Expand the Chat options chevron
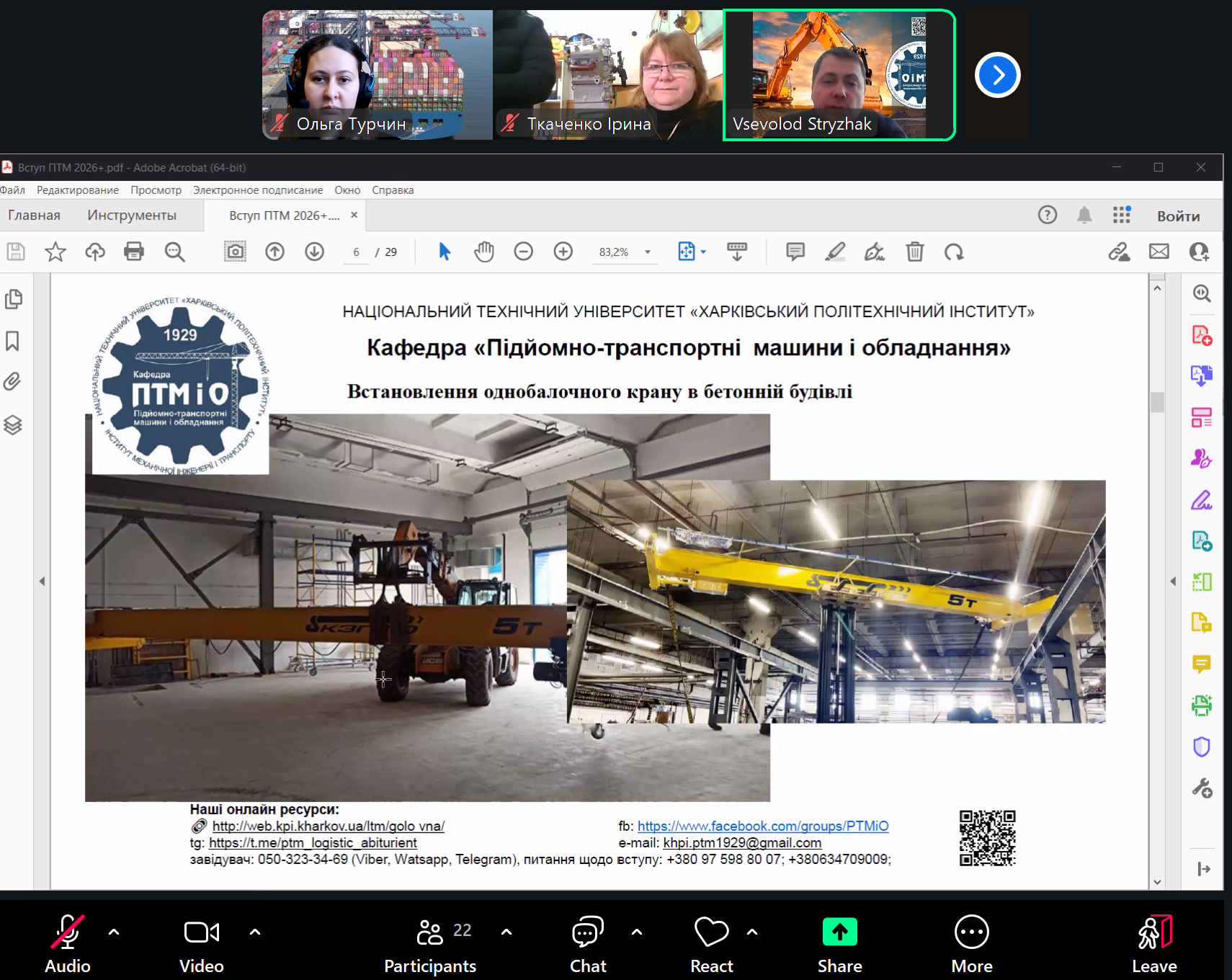 tap(637, 932)
